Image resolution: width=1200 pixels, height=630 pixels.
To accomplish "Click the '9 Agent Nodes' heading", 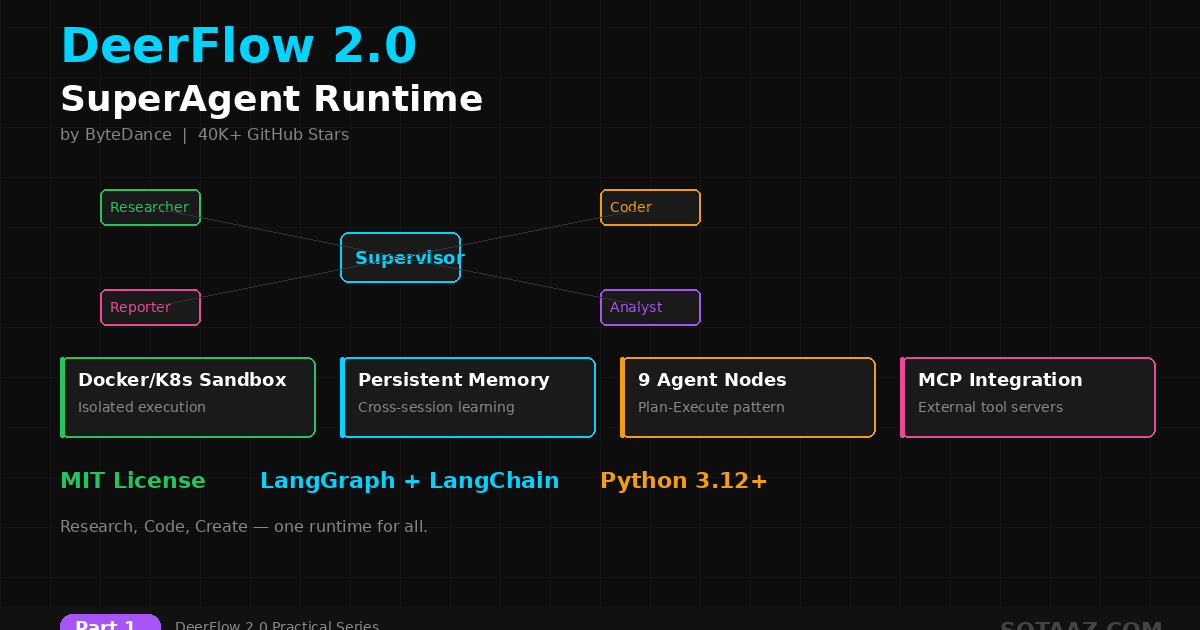I will 712,380.
